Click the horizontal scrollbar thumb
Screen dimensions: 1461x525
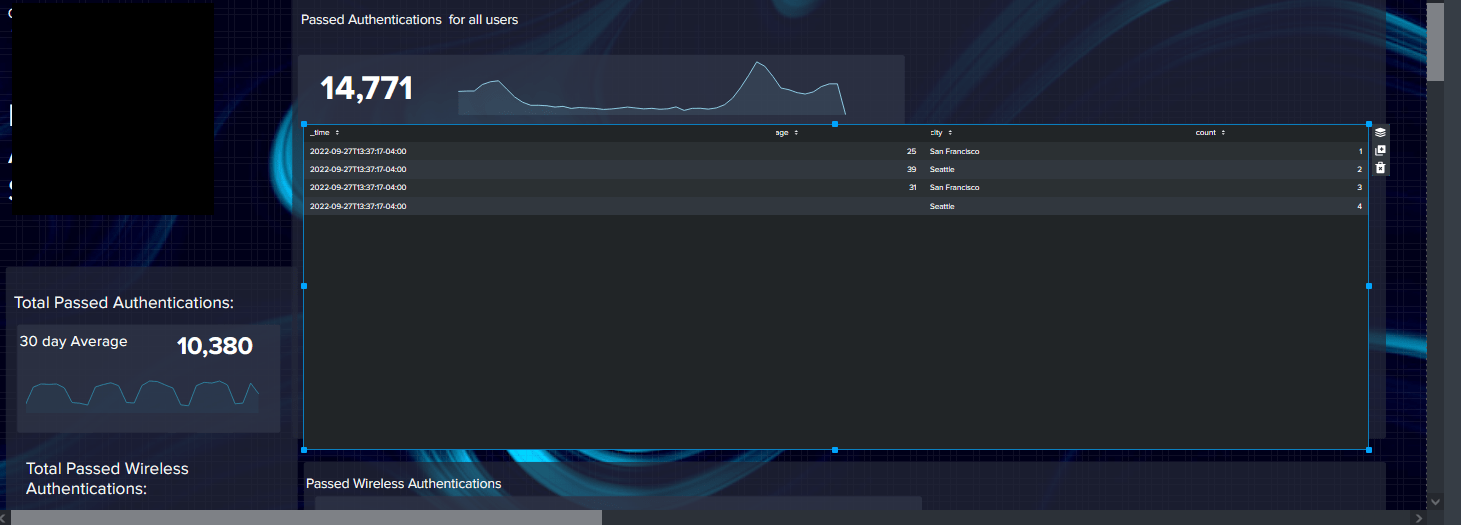pos(306,517)
